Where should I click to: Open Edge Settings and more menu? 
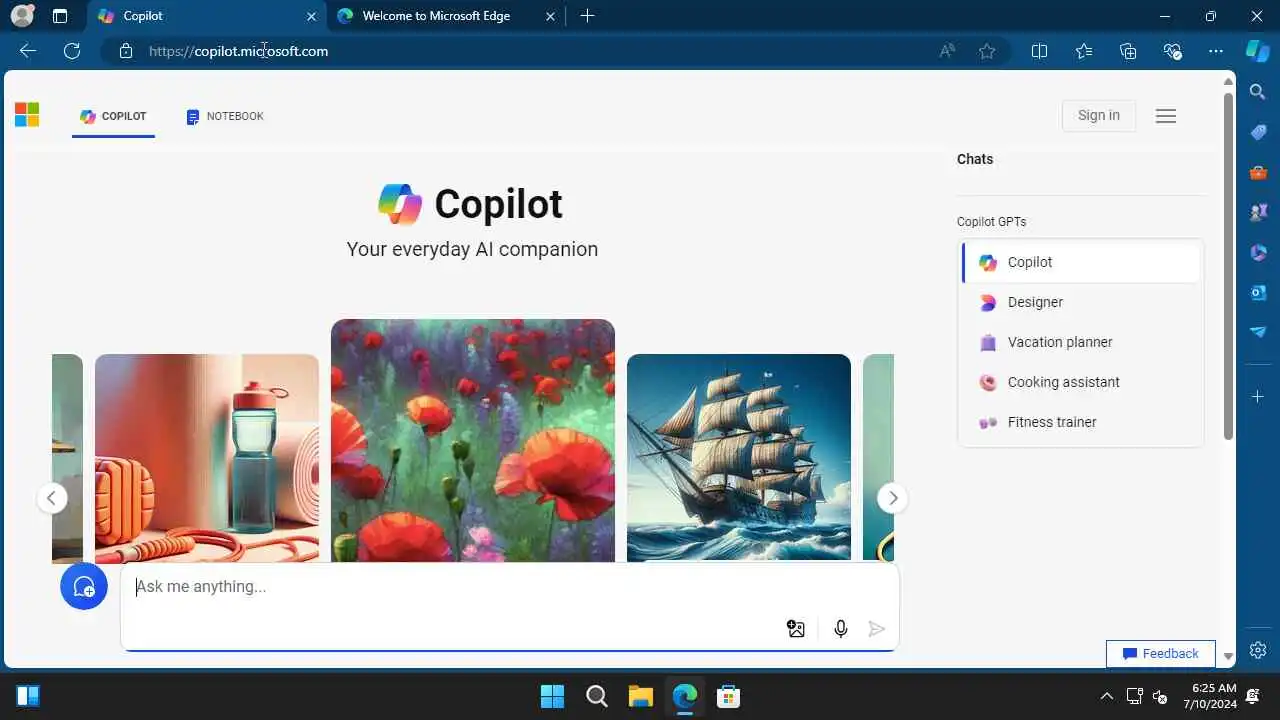pyautogui.click(x=1216, y=51)
